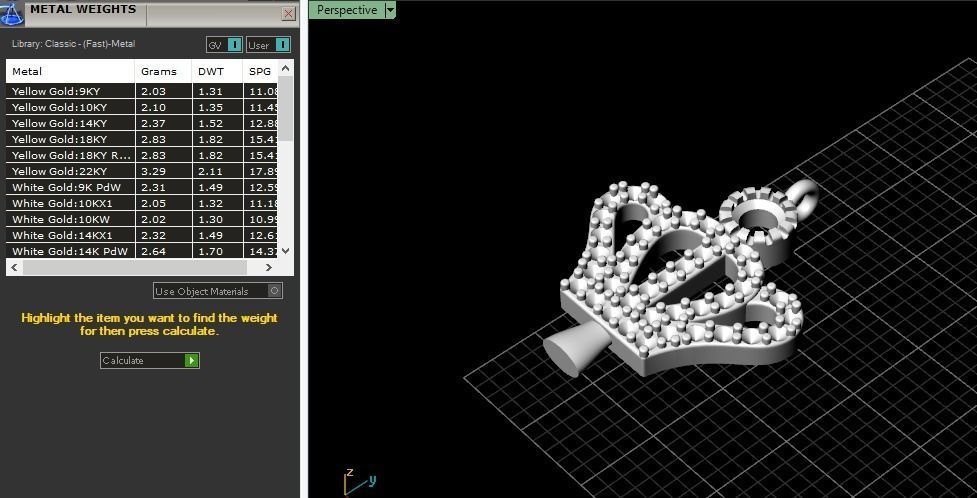Screen dimensions: 977x498
Task: Sort by the DWT column header
Action: (217, 71)
